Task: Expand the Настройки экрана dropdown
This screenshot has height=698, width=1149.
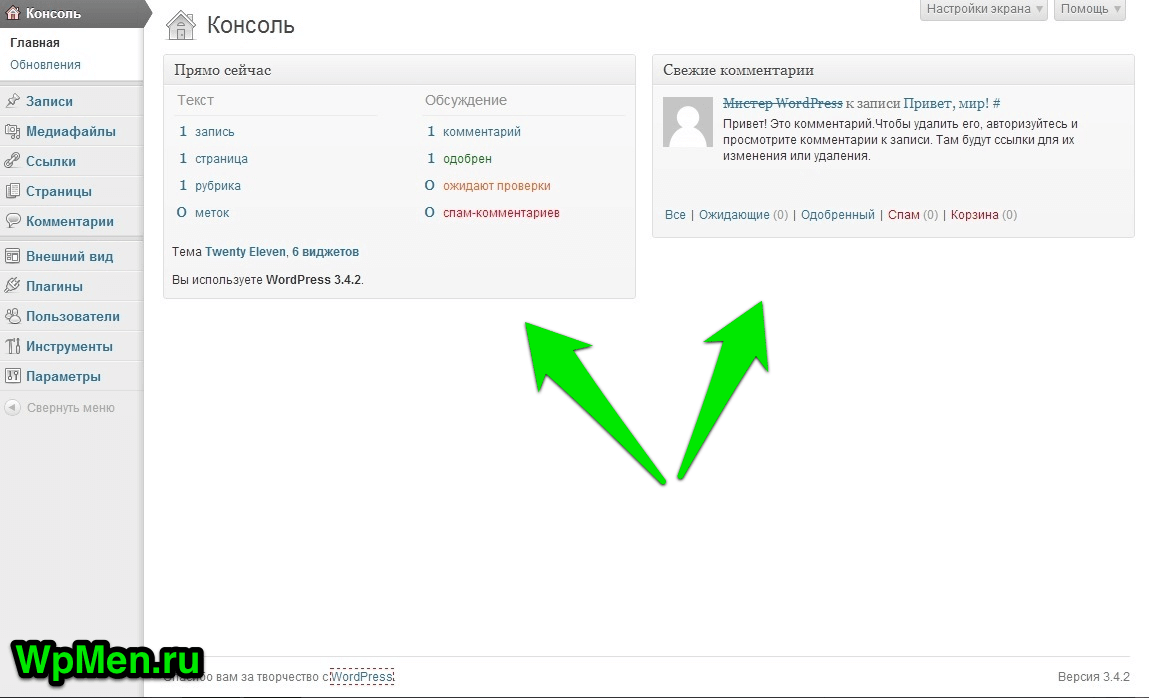Action: [983, 9]
